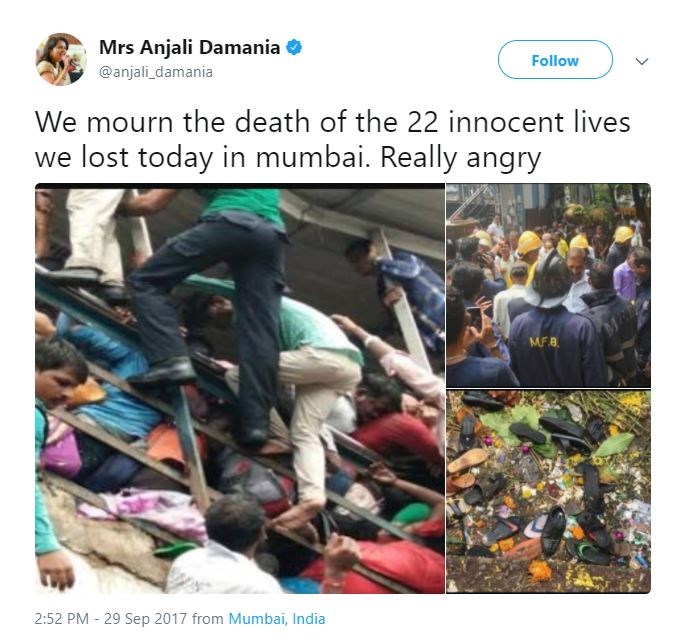
Task: Click the "Really angry" text in tweet
Action: click(461, 157)
